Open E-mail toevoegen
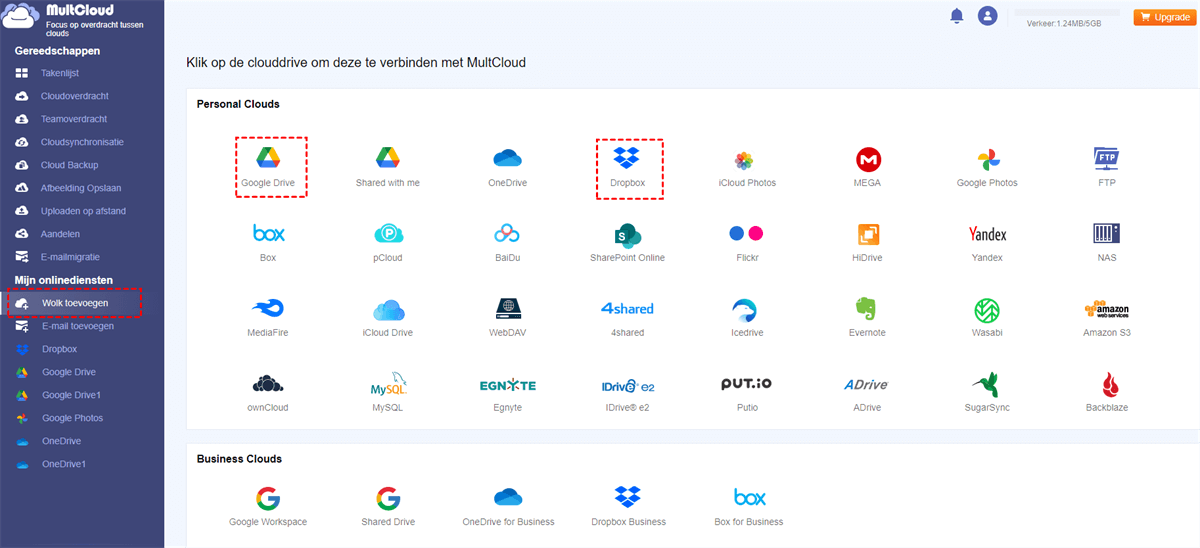 [77, 326]
